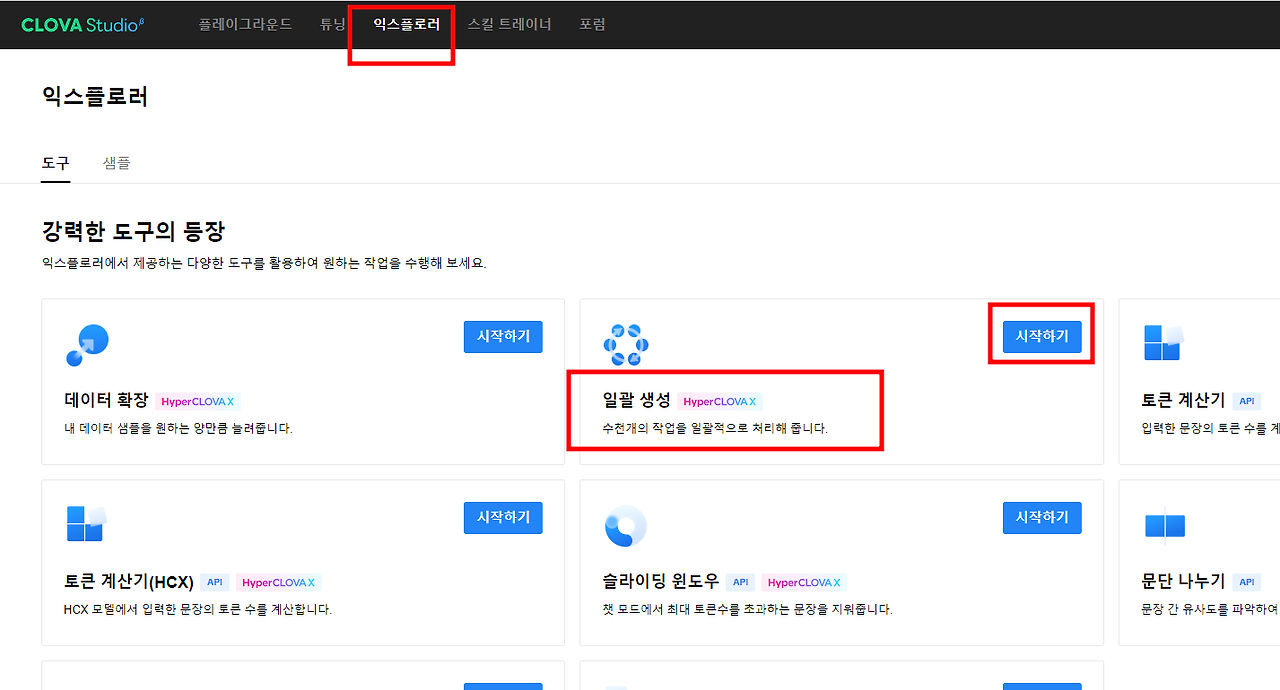Click the 문단 나누기 tool icon
The height and width of the screenshot is (690, 1280).
1164,525
